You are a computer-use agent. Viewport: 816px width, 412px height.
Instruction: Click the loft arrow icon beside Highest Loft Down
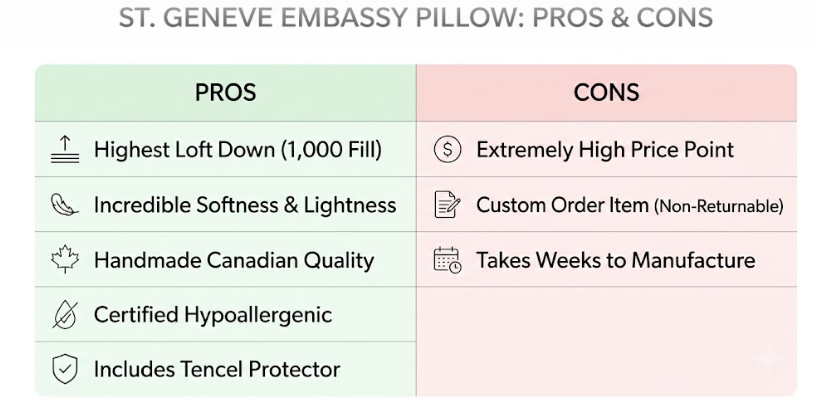point(65,149)
